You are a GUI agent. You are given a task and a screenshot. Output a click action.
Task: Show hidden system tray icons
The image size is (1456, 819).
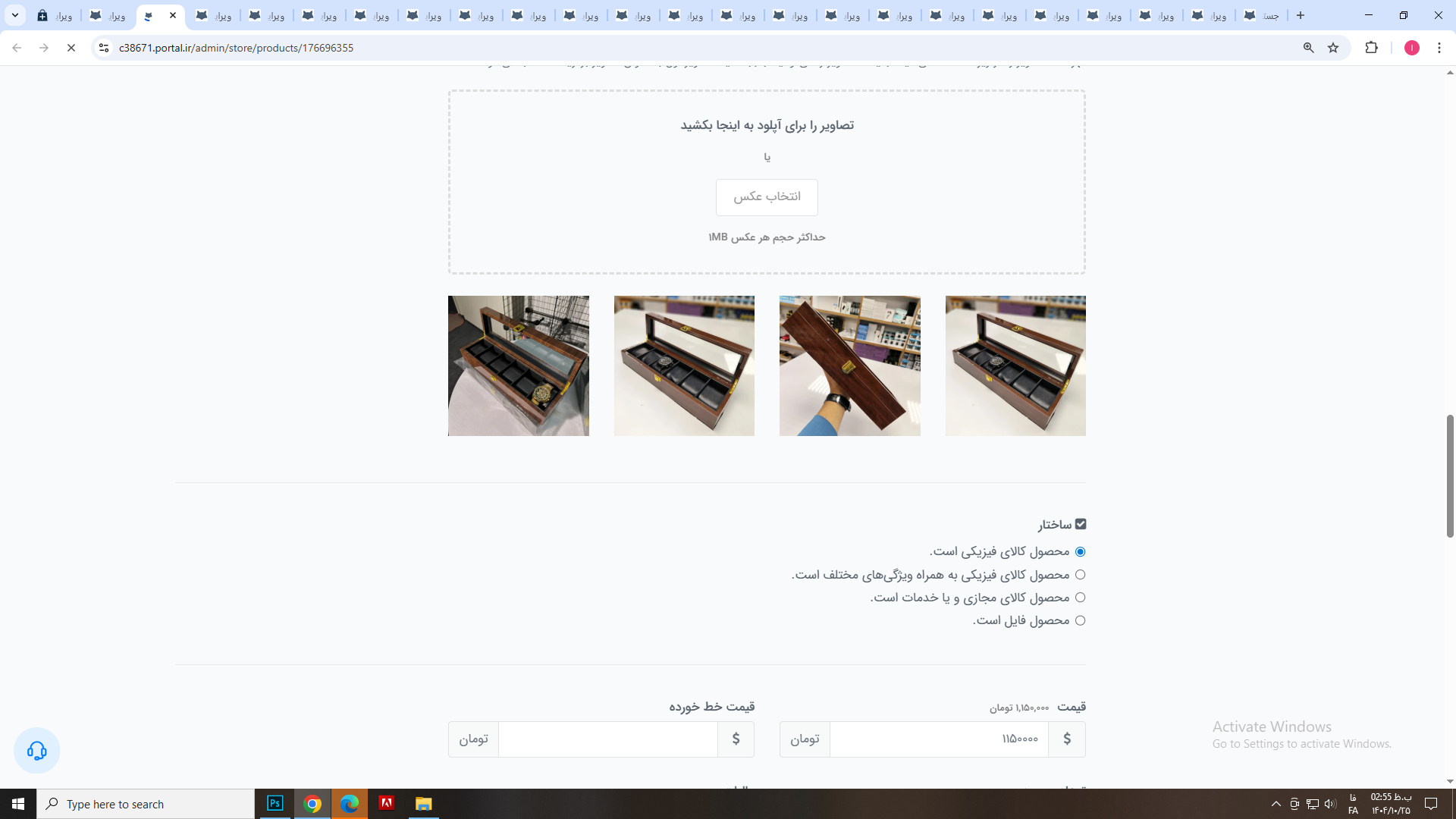(x=1276, y=804)
